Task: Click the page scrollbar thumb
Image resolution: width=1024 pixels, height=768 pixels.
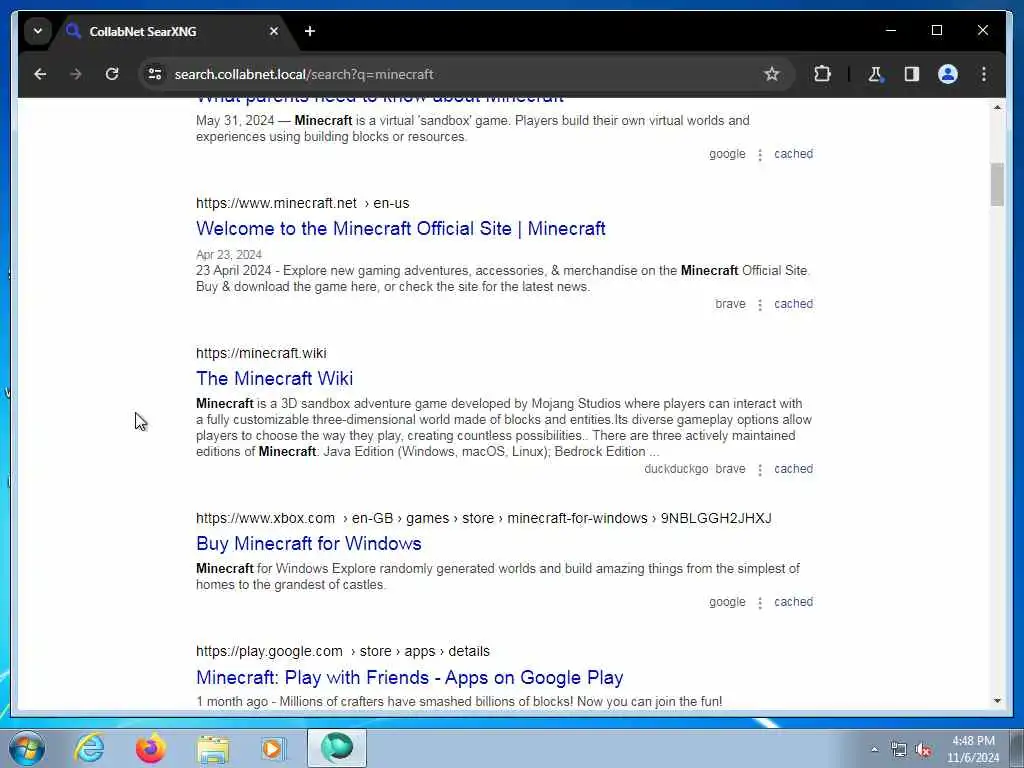Action: click(x=997, y=184)
